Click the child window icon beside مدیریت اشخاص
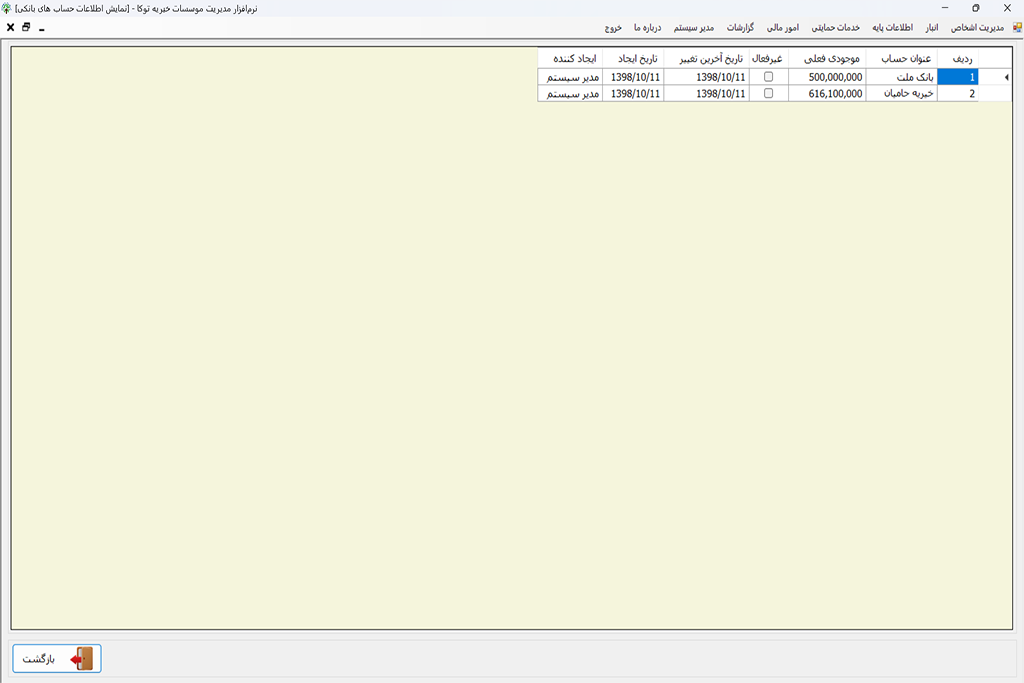The image size is (1024, 683). point(1016,28)
